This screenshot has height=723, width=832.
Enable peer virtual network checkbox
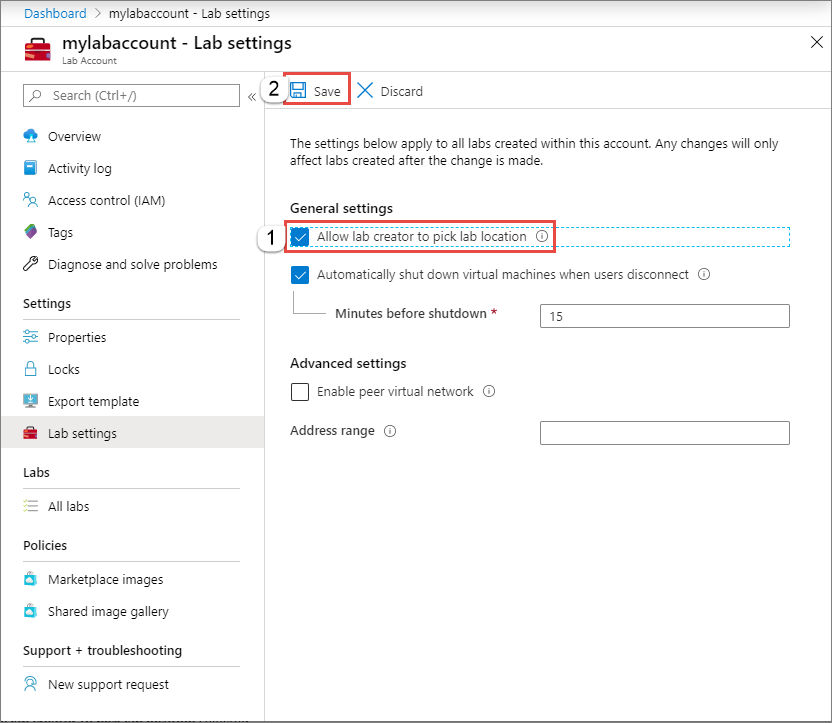coord(300,392)
